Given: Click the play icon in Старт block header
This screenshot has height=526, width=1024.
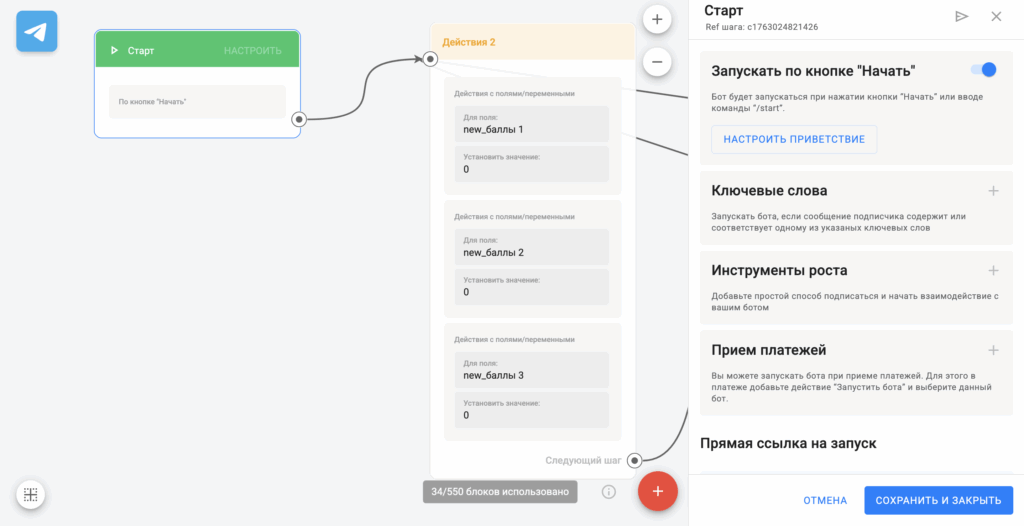Looking at the screenshot, I should [114, 50].
